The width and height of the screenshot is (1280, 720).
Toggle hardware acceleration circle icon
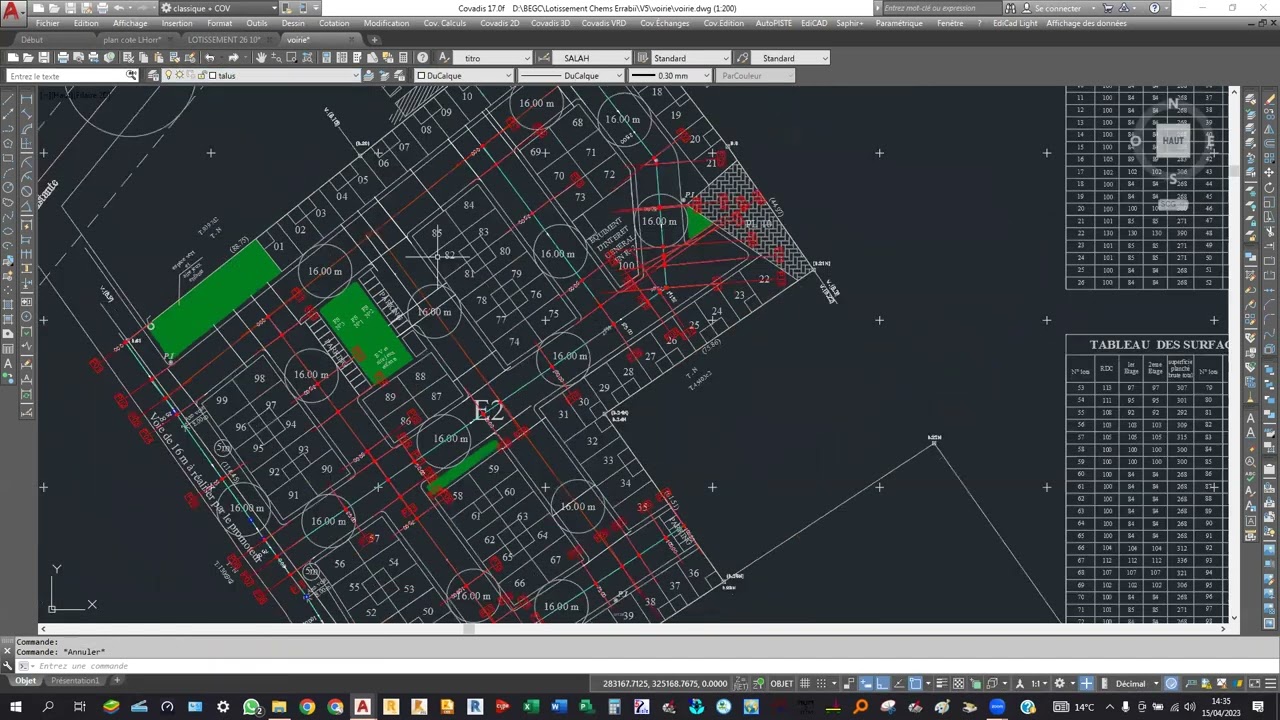coord(1171,684)
